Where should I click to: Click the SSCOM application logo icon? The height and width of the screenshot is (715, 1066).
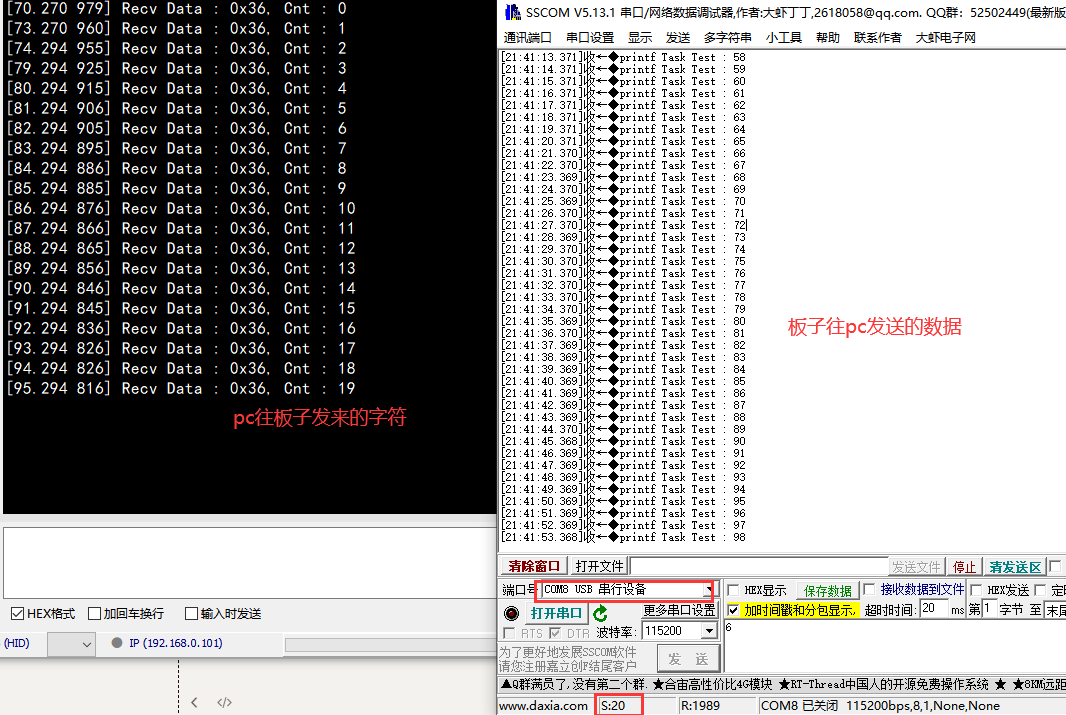pos(513,12)
